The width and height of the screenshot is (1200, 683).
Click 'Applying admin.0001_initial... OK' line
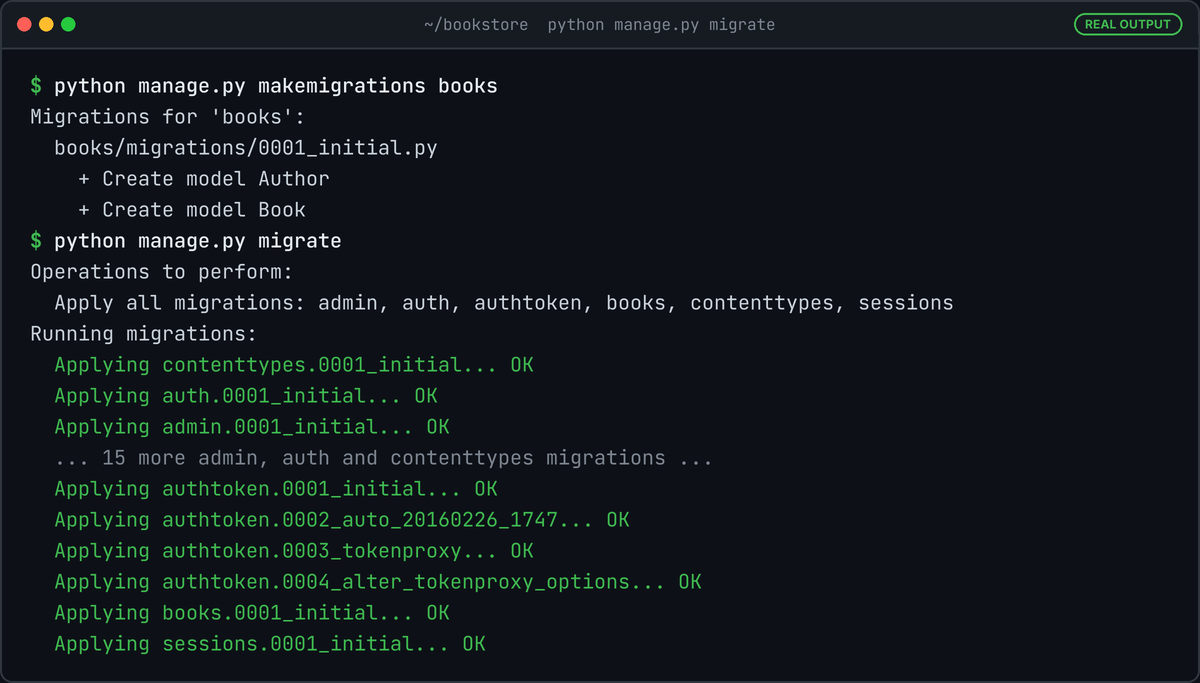252,427
